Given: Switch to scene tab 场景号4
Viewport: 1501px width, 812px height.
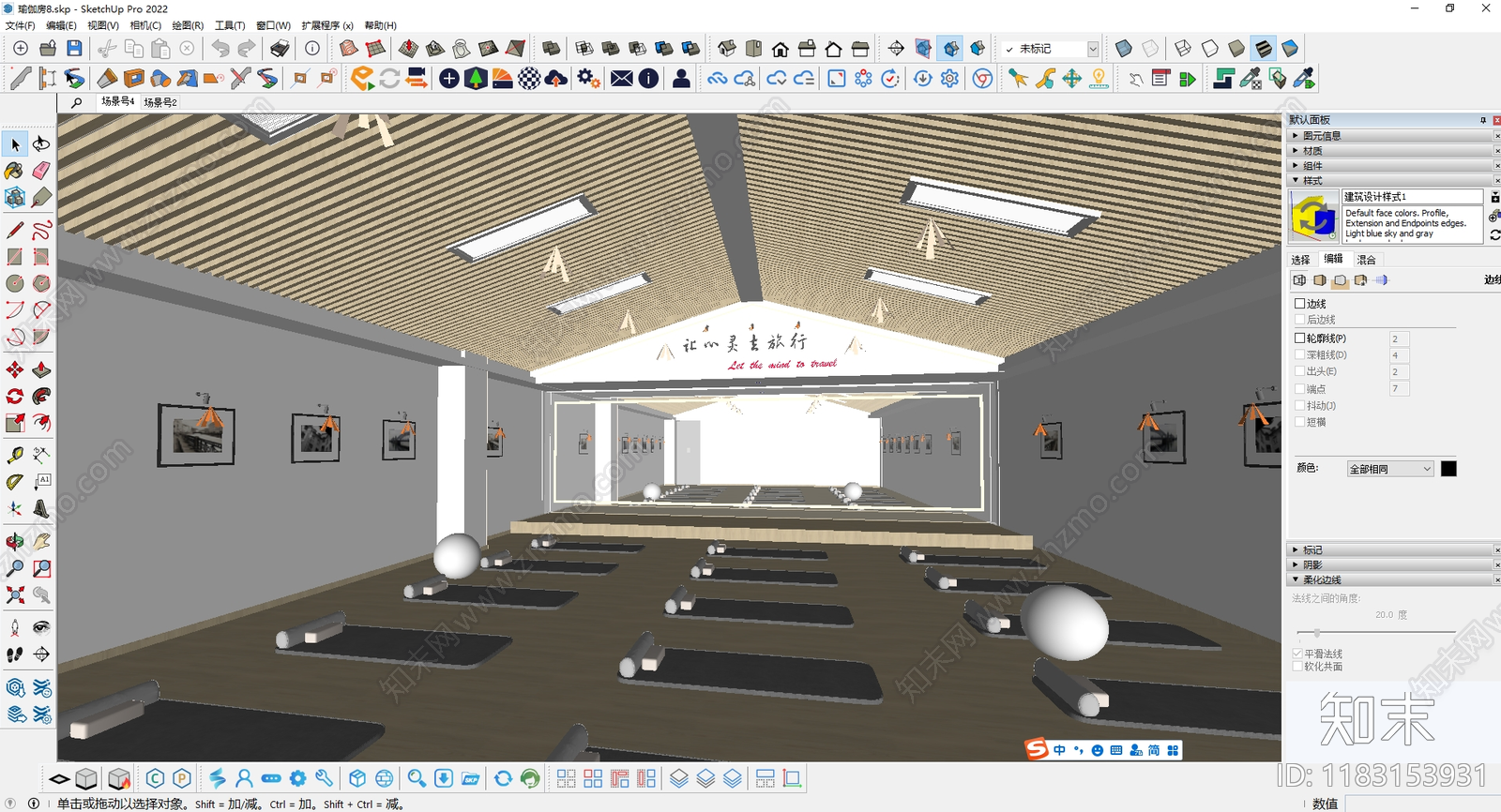Looking at the screenshot, I should point(118,101).
